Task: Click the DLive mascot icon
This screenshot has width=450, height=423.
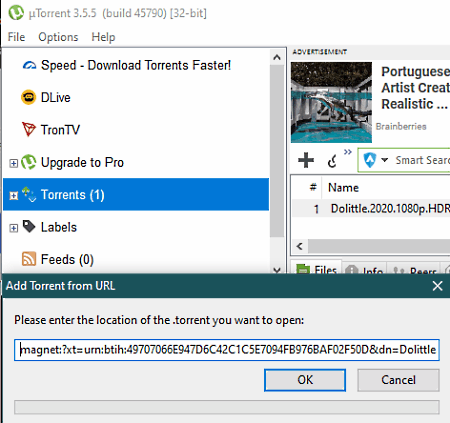Action: (x=29, y=97)
